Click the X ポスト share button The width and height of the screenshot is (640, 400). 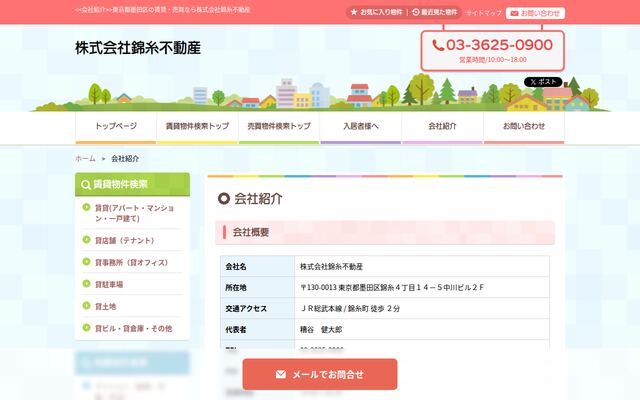543,82
